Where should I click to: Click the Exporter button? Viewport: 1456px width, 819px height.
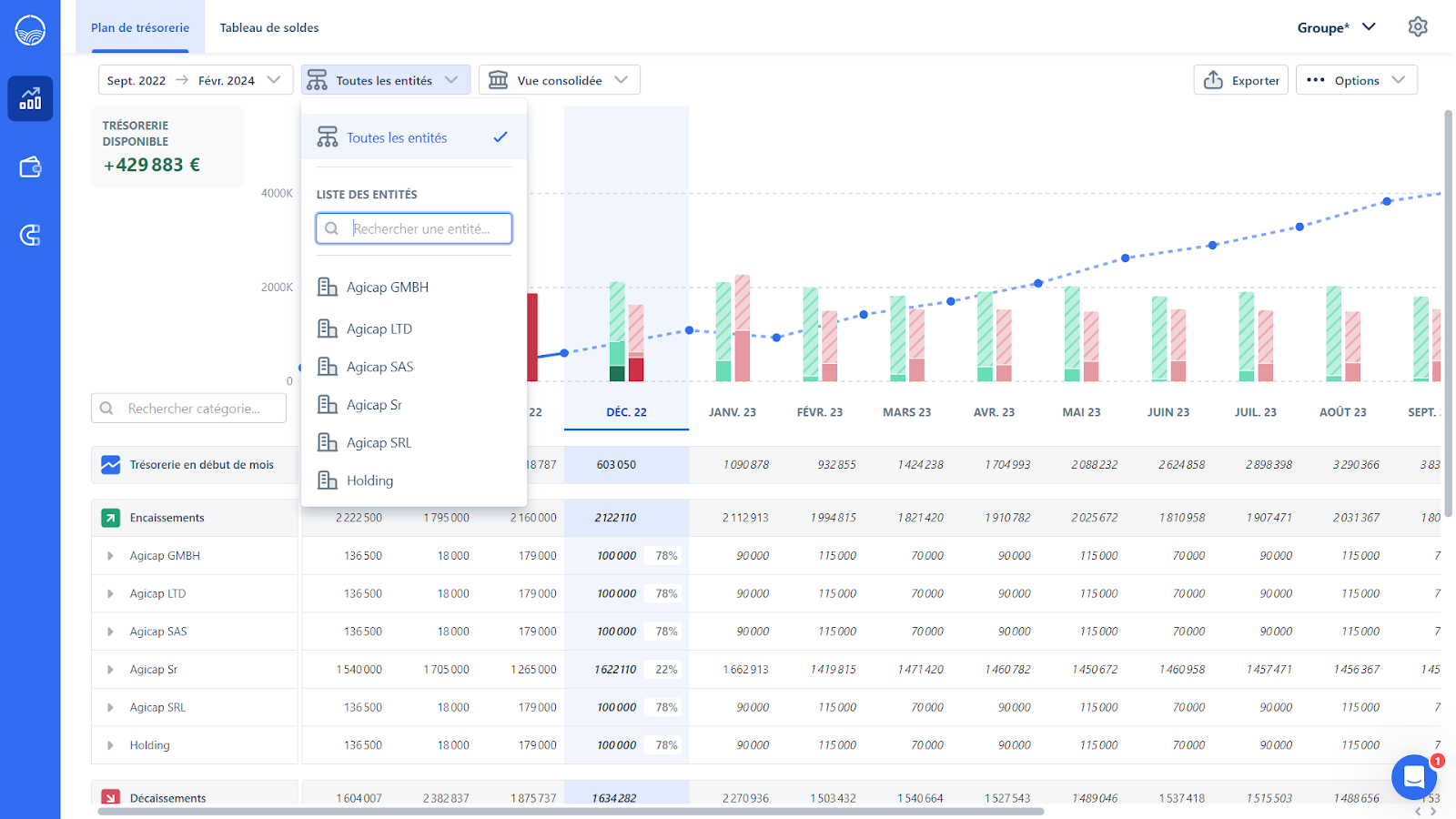[x=1241, y=80]
